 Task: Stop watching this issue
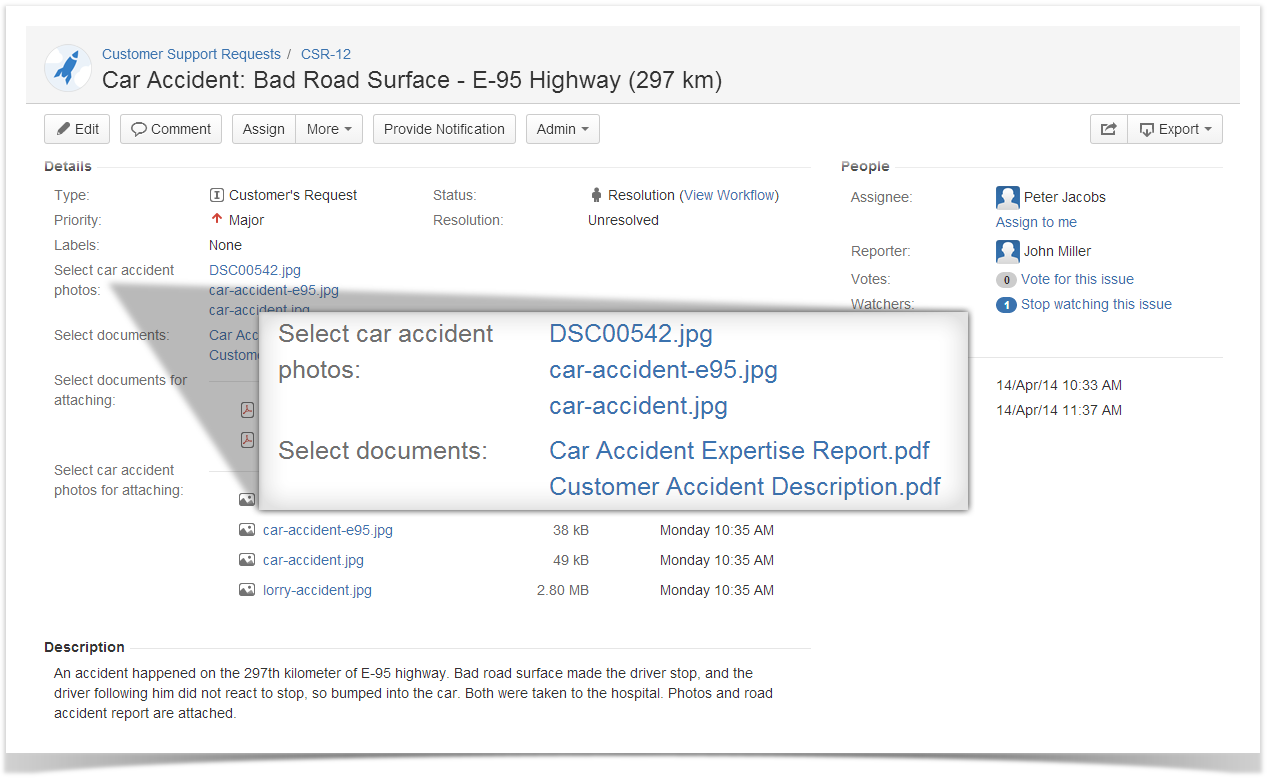pos(1096,304)
